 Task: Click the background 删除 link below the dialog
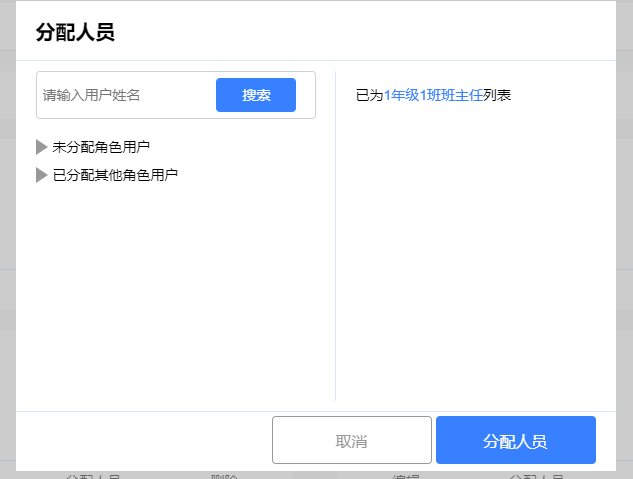(x=224, y=476)
